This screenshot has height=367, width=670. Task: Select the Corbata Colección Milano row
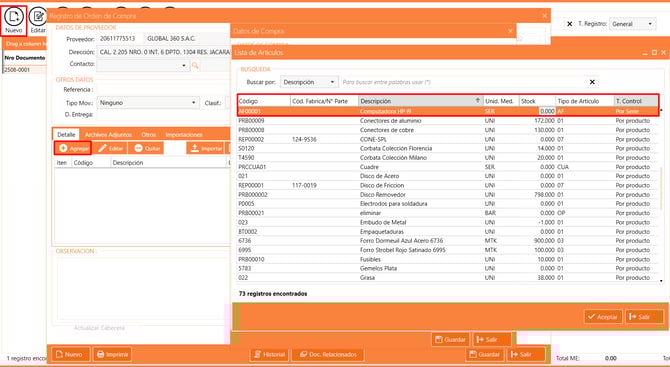pyautogui.click(x=447, y=158)
